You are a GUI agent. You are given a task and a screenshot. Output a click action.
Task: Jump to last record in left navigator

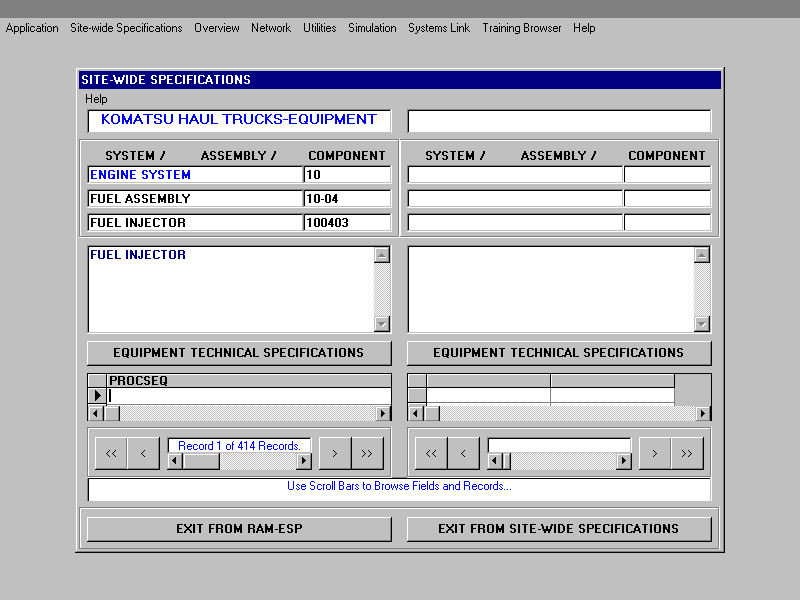point(367,453)
